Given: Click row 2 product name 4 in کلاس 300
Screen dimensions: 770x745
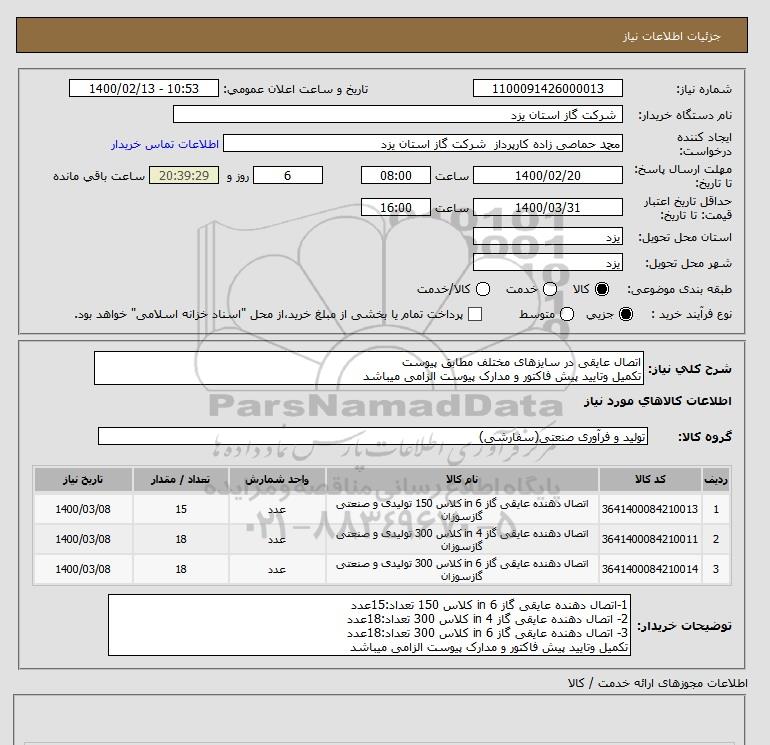Looking at the screenshot, I should point(462,540).
